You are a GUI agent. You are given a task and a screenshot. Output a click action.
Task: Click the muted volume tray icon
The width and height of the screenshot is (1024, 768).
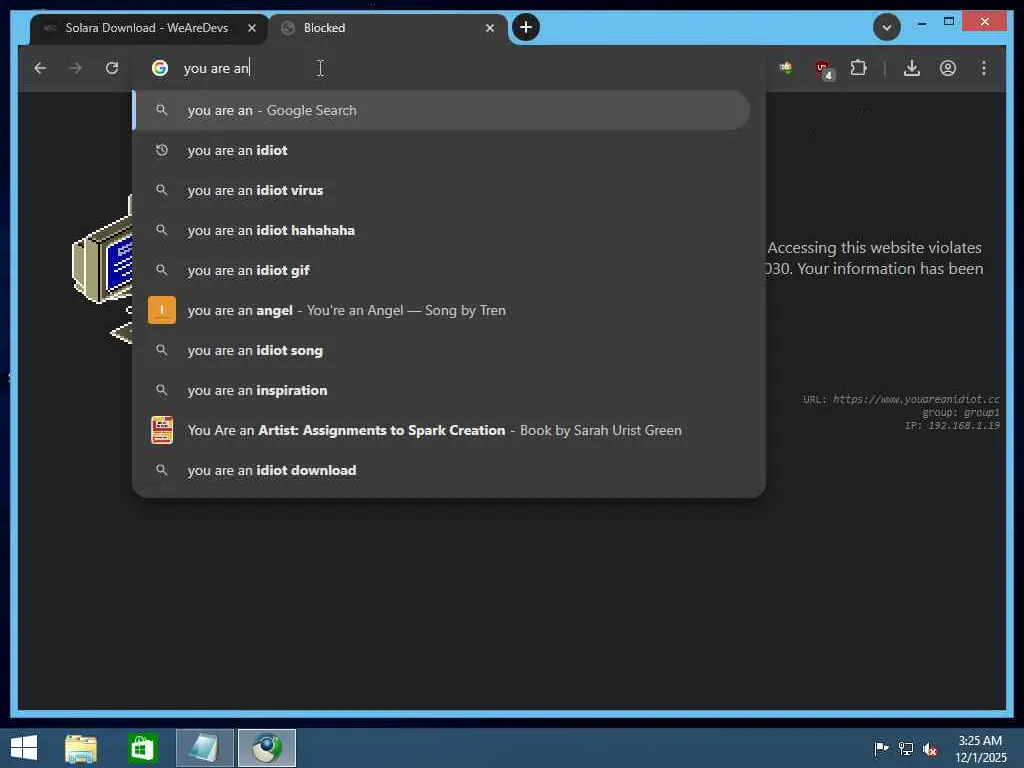tap(930, 748)
